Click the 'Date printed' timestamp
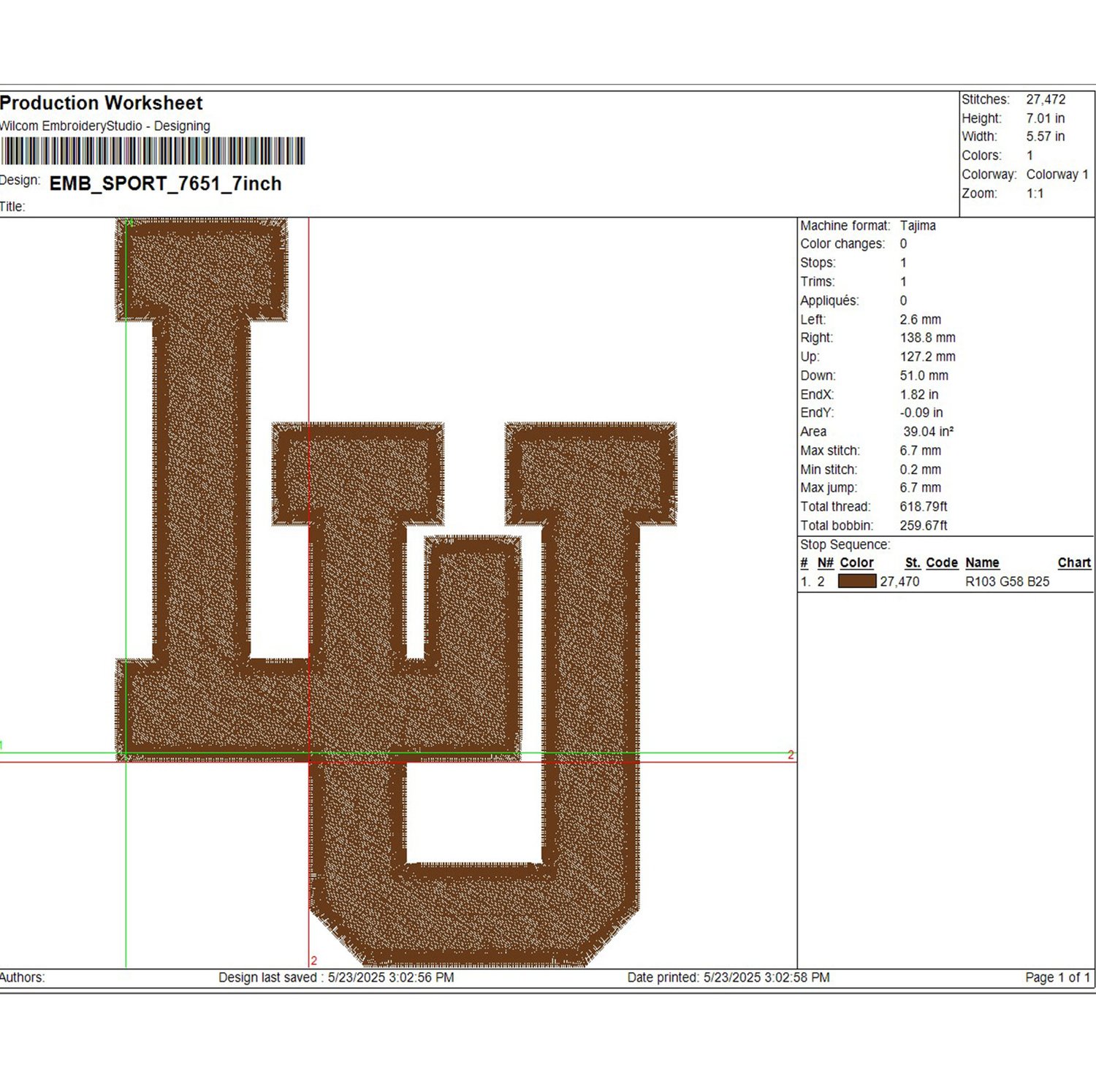 (728, 978)
